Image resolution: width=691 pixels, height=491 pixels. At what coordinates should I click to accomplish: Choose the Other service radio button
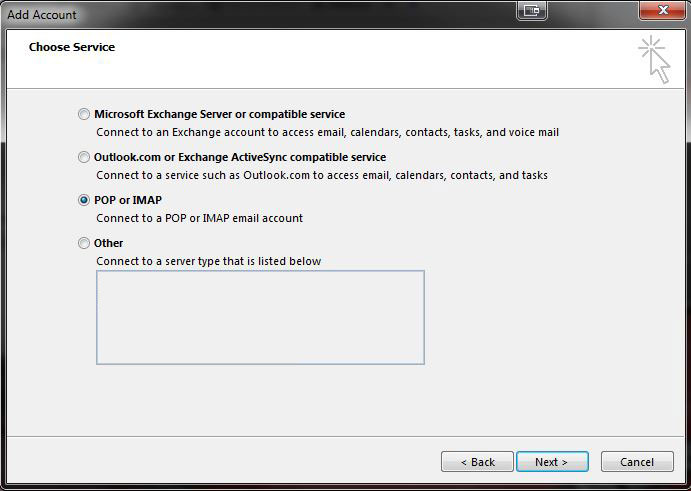[84, 243]
